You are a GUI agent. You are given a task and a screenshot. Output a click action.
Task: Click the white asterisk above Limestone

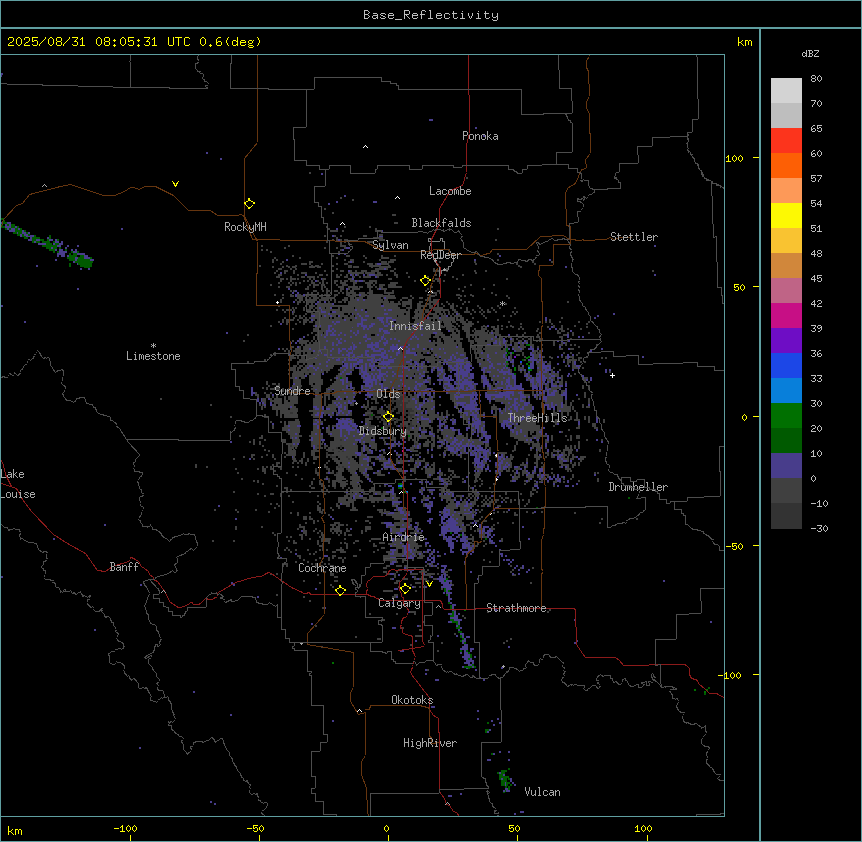pos(153,346)
